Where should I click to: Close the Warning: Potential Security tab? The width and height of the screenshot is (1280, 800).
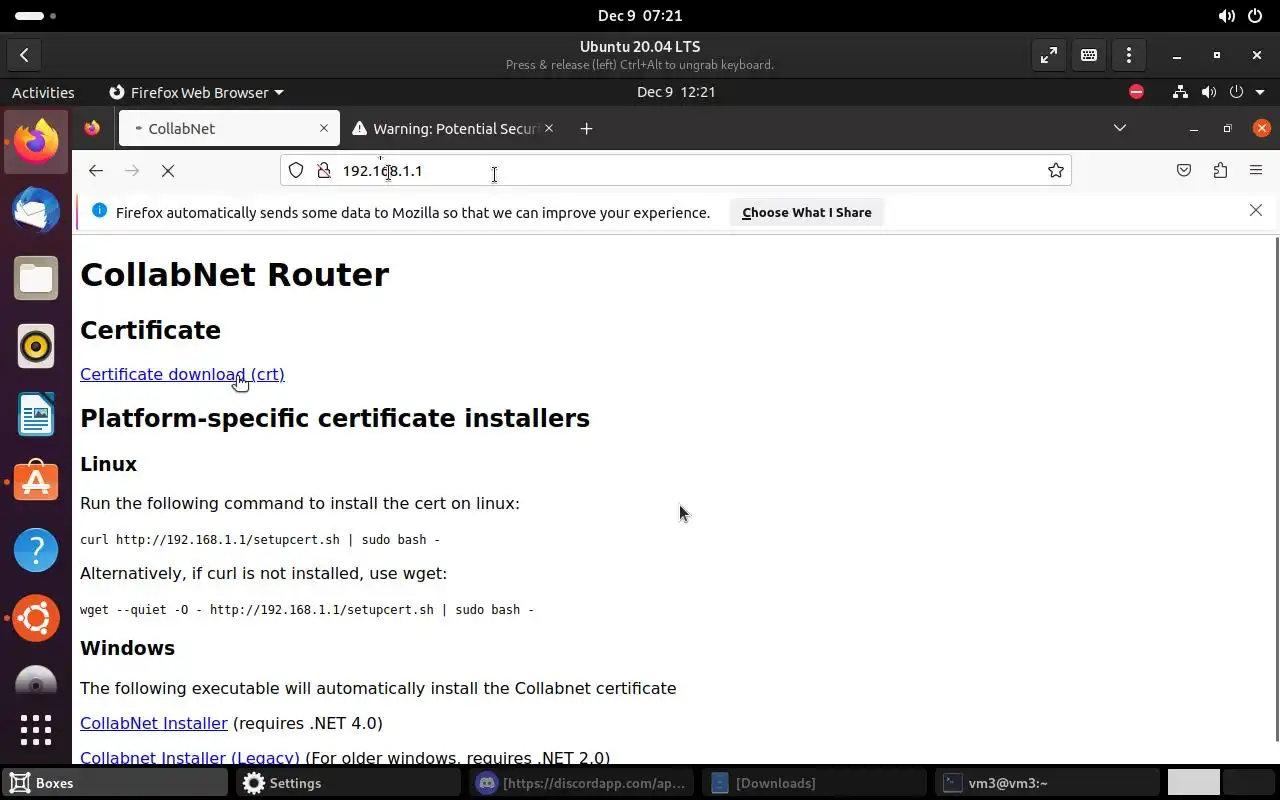tap(549, 128)
